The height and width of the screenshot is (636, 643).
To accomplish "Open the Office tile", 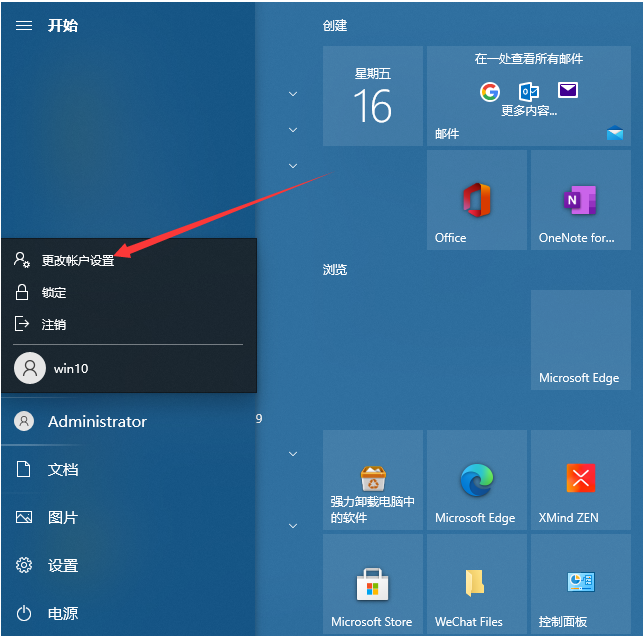I will click(476, 200).
